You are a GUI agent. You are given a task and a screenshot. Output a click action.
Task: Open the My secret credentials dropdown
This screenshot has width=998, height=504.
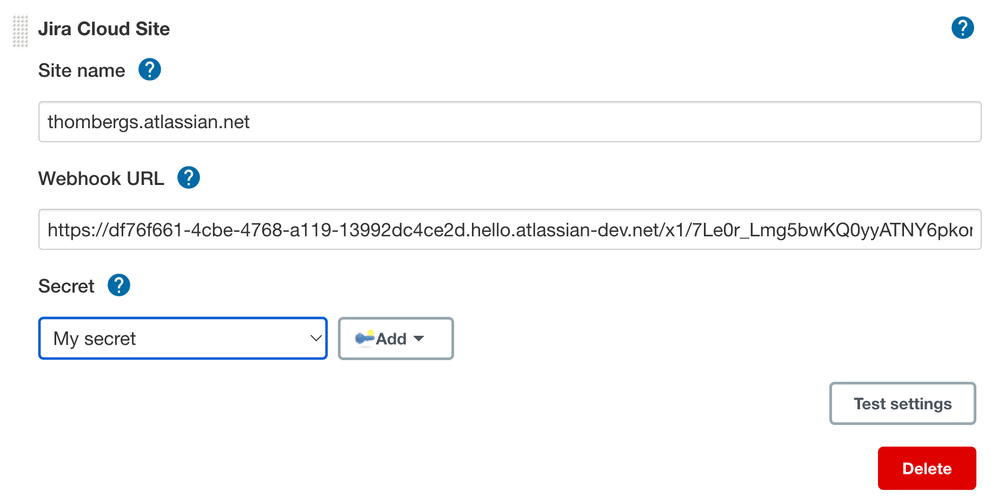click(x=183, y=339)
